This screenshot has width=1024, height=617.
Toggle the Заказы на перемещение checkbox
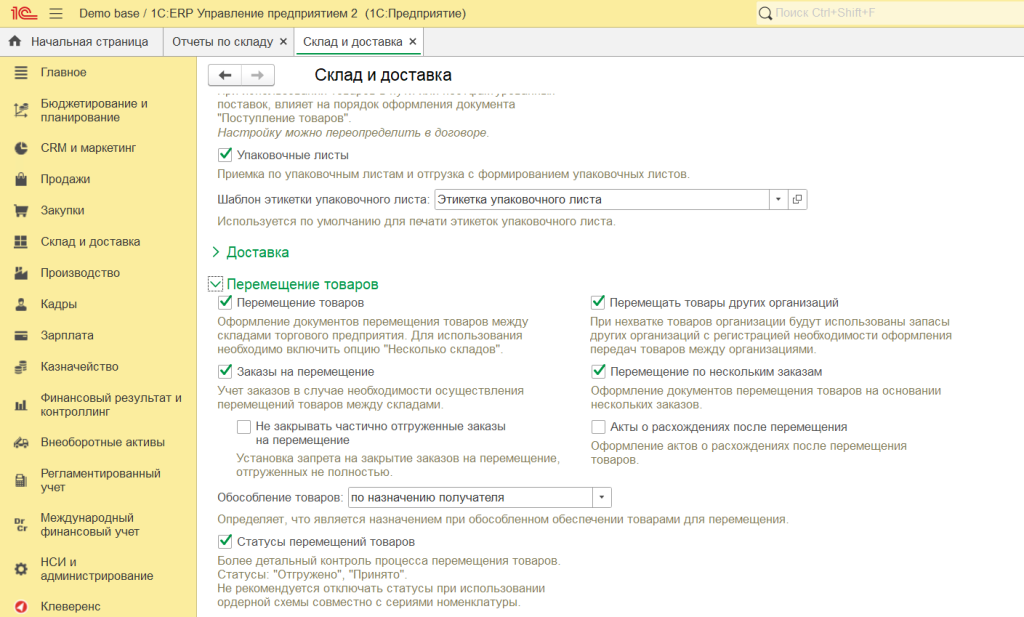click(225, 372)
